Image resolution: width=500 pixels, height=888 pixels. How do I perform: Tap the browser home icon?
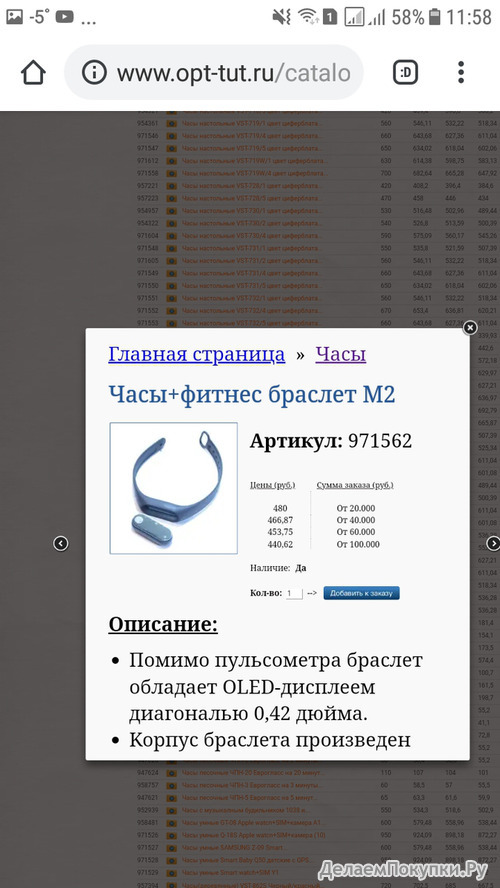(33, 72)
